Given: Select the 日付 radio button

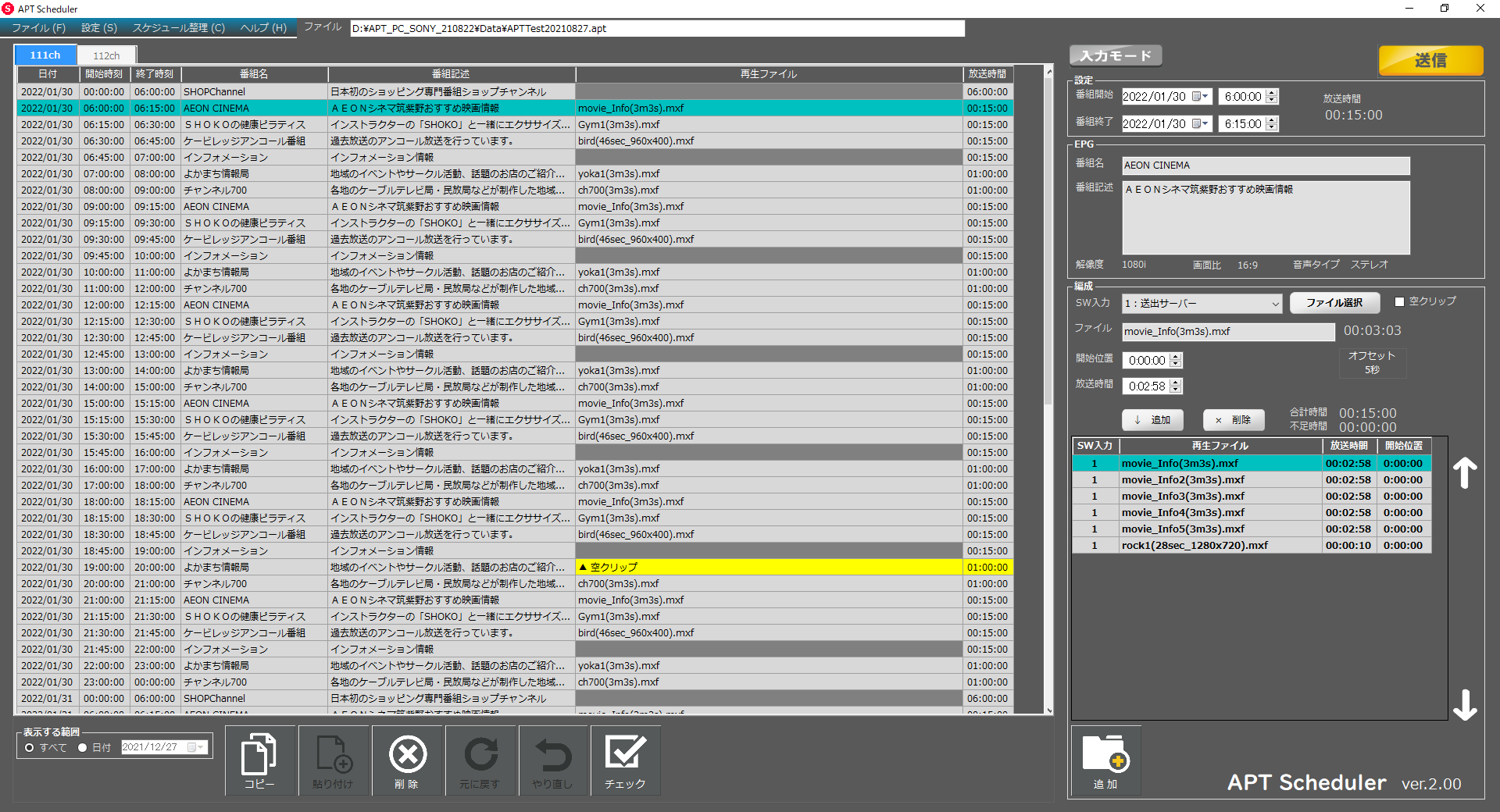Looking at the screenshot, I should pos(82,748).
